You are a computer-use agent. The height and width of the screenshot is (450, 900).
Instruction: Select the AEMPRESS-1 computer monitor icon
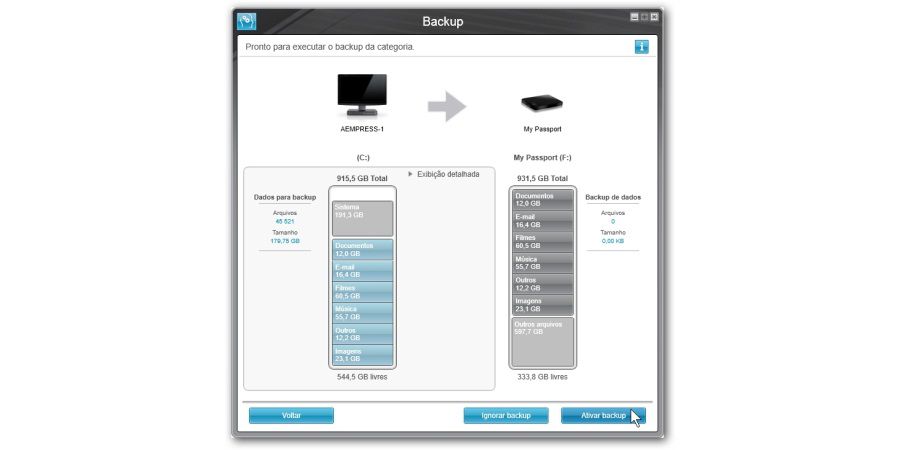(x=362, y=95)
